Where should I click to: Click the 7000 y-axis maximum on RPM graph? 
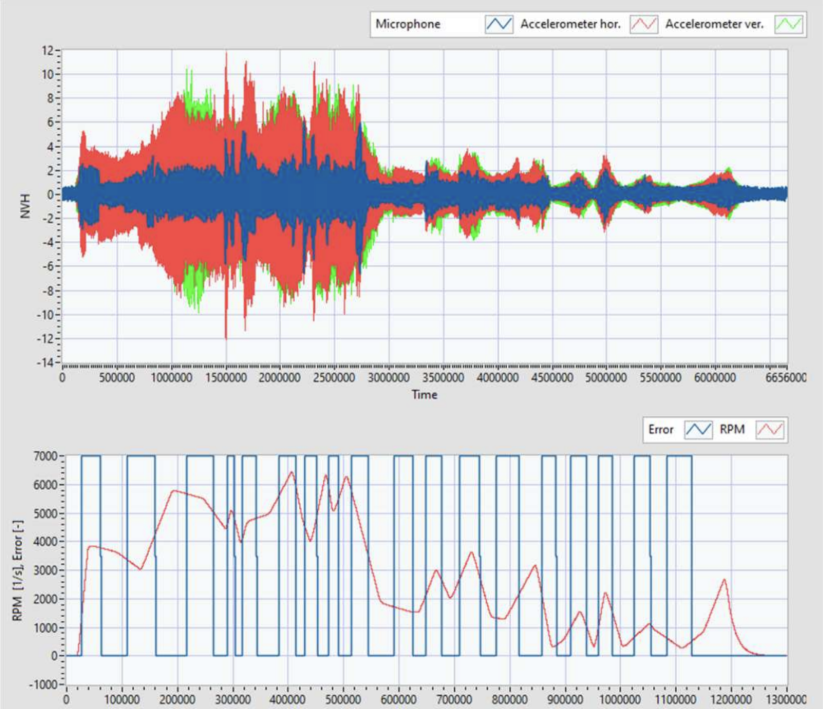click(x=43, y=457)
